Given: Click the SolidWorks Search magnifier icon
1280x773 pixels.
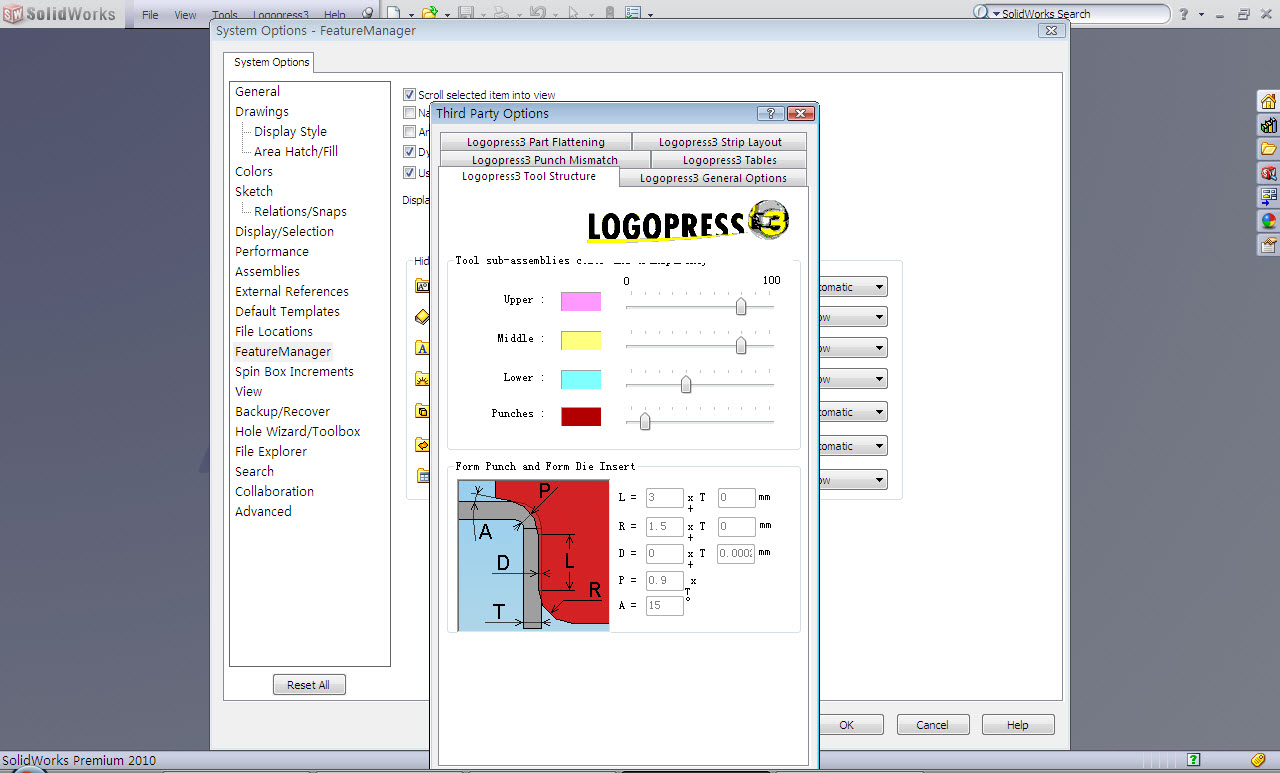Looking at the screenshot, I should click(x=981, y=13).
